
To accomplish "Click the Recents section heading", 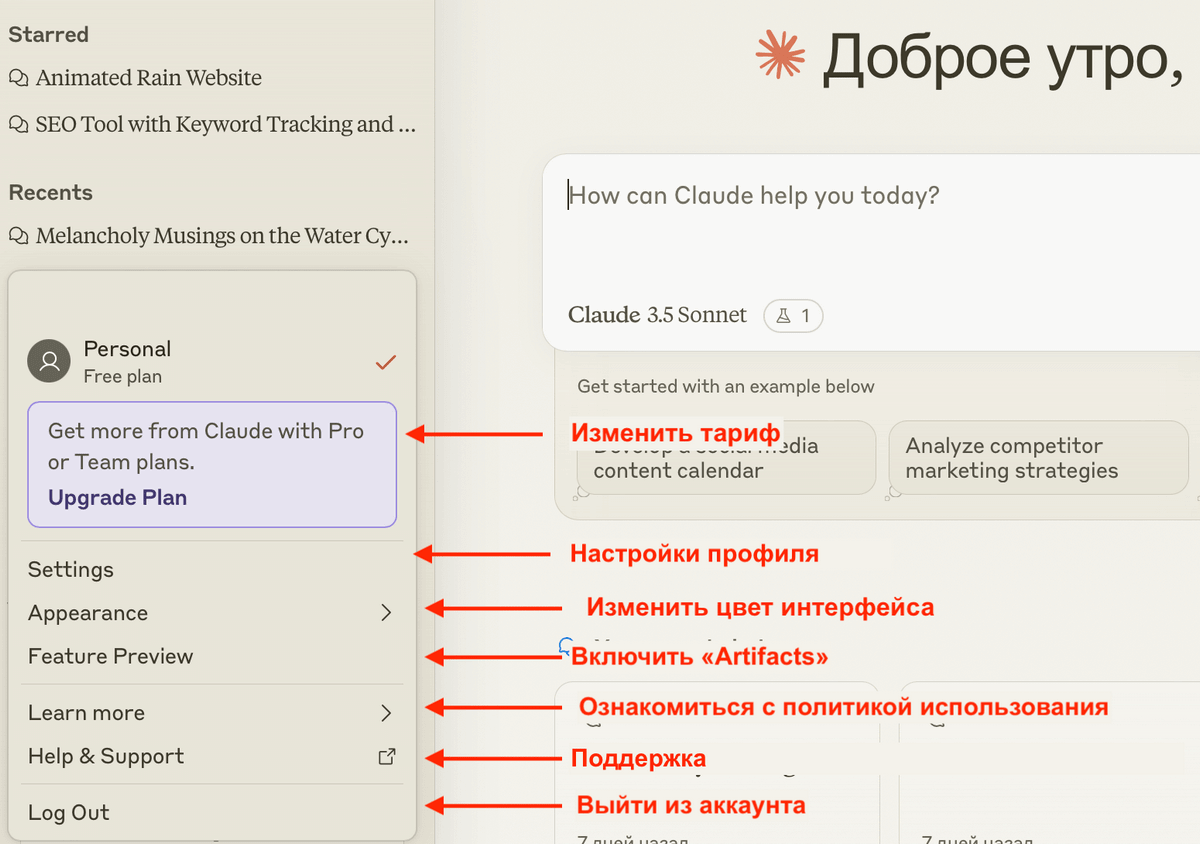I will click(50, 192).
